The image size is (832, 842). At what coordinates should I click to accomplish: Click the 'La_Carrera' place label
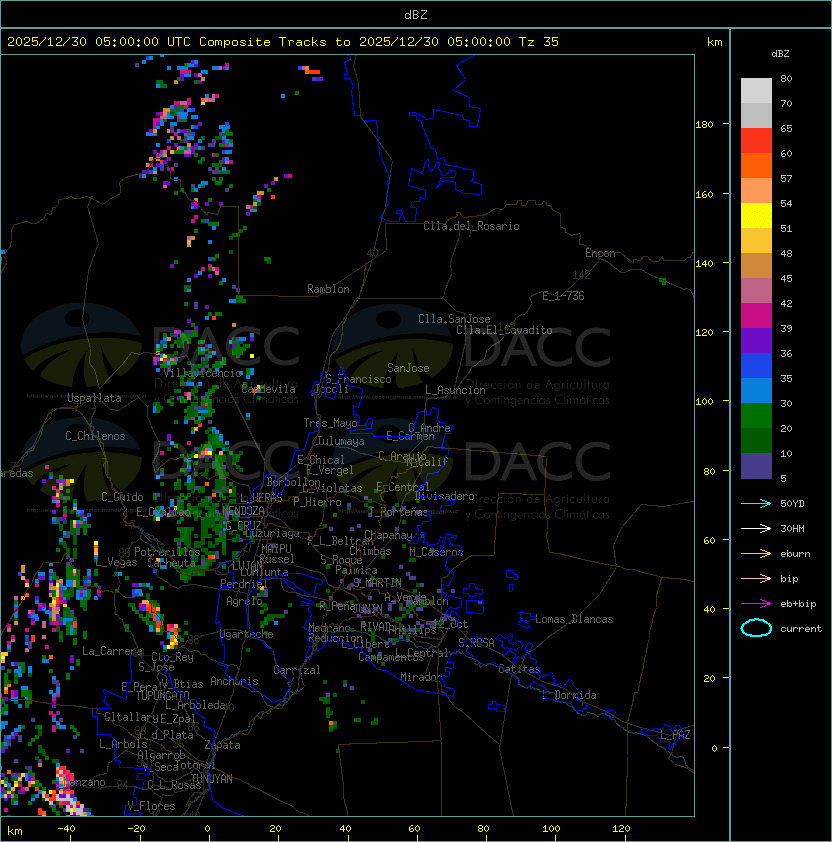pyautogui.click(x=112, y=651)
